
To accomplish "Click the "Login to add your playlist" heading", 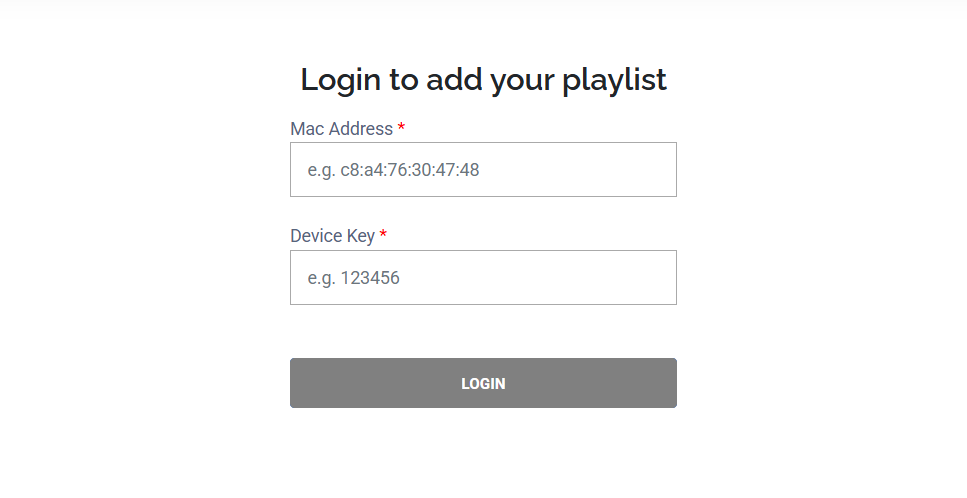I will (x=483, y=80).
